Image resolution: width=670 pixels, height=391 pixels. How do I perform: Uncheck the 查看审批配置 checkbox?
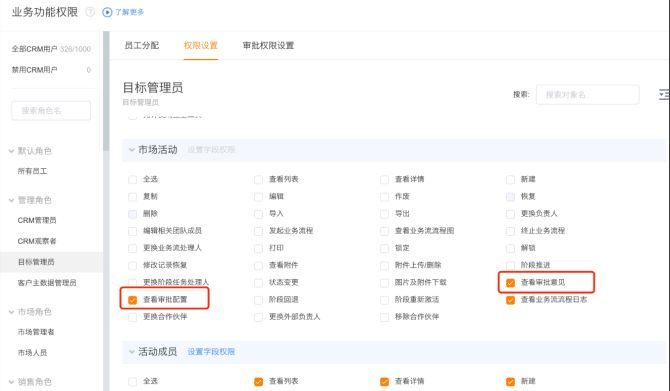coord(132,300)
